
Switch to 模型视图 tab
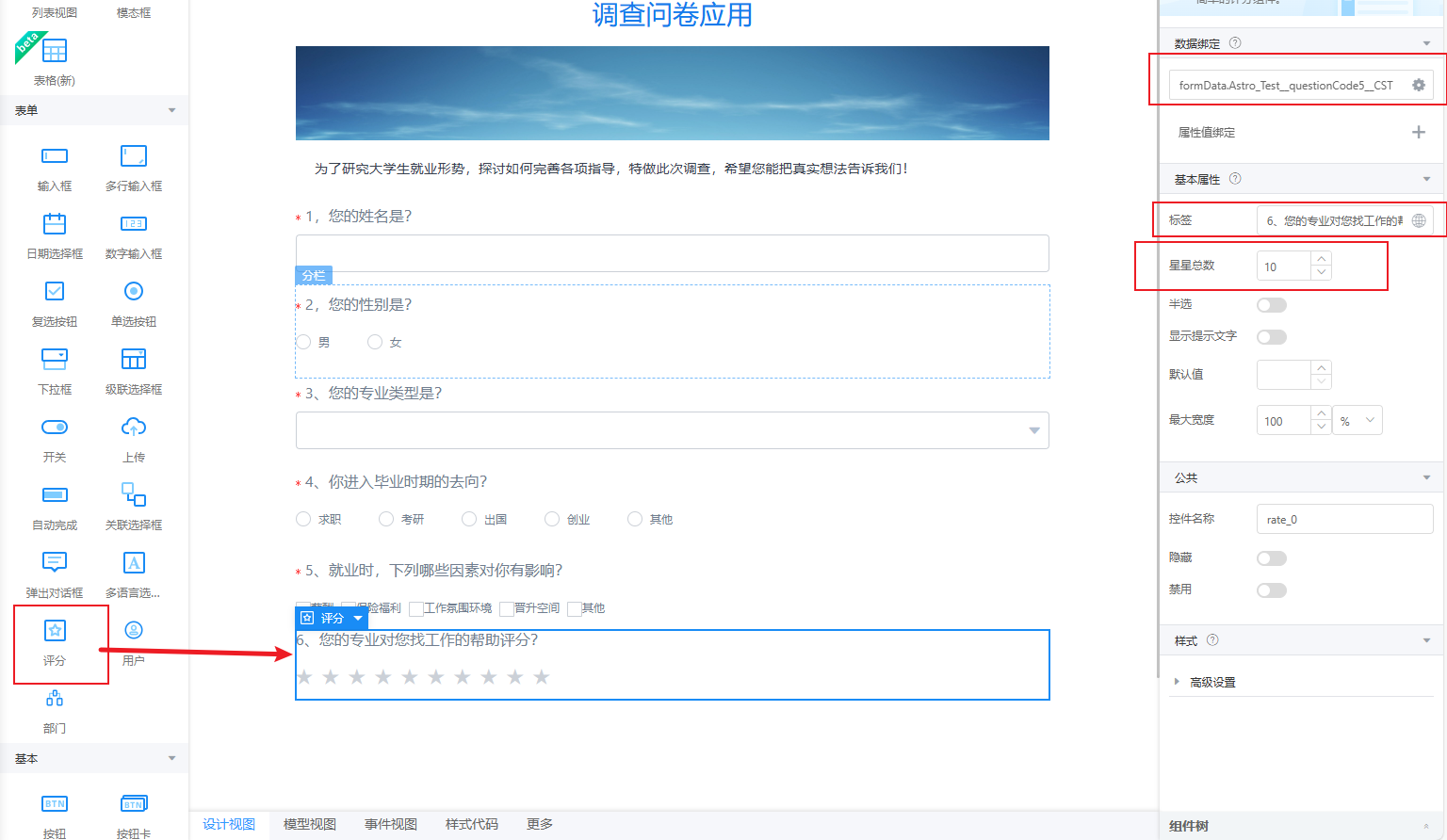click(x=310, y=824)
